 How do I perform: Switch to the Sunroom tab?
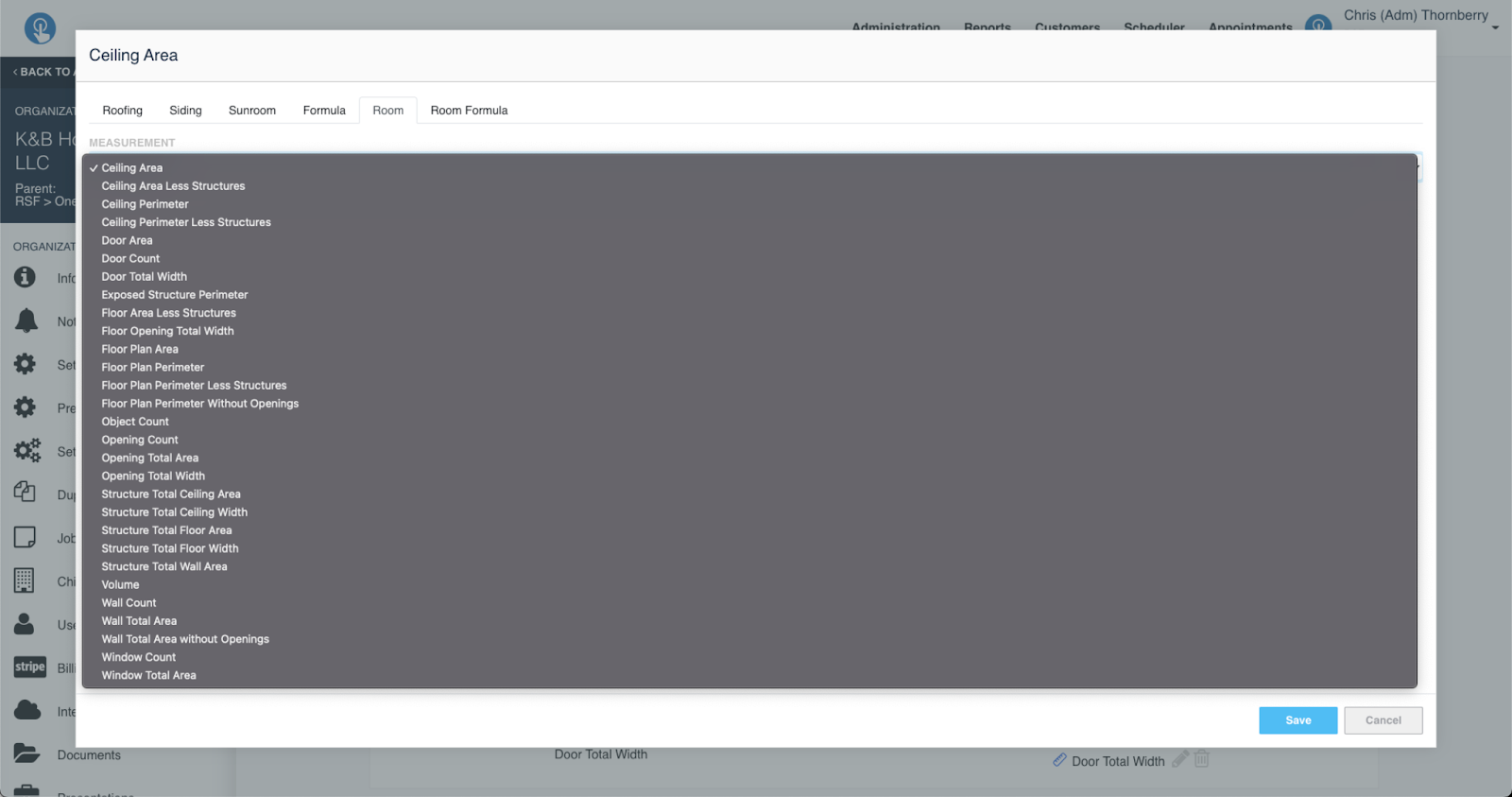click(x=252, y=111)
